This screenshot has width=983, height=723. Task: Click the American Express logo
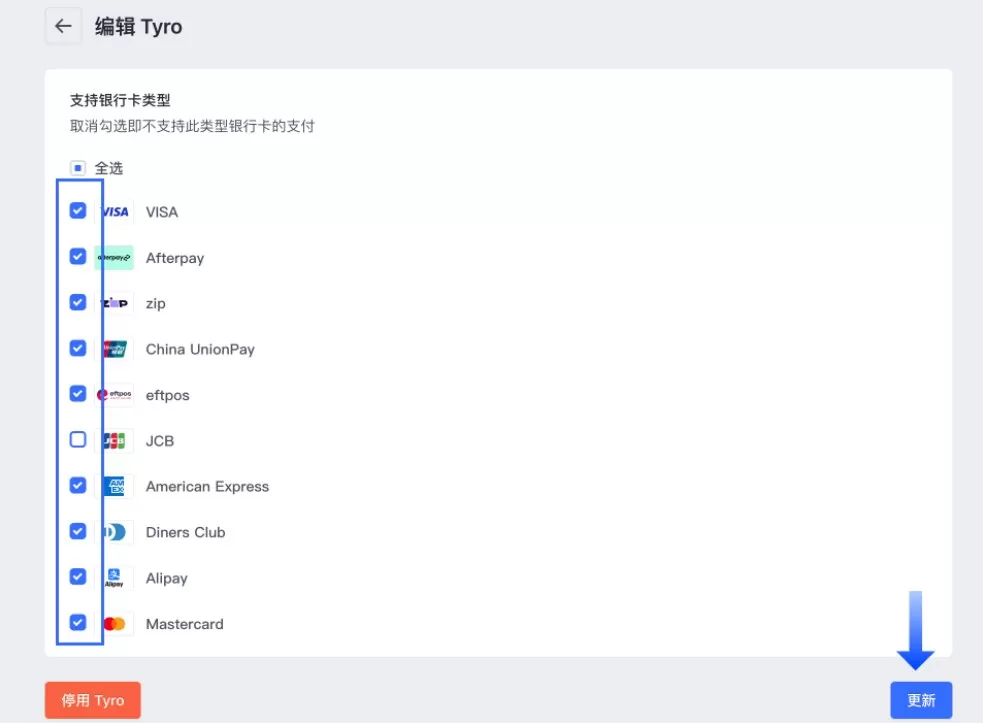pos(114,486)
